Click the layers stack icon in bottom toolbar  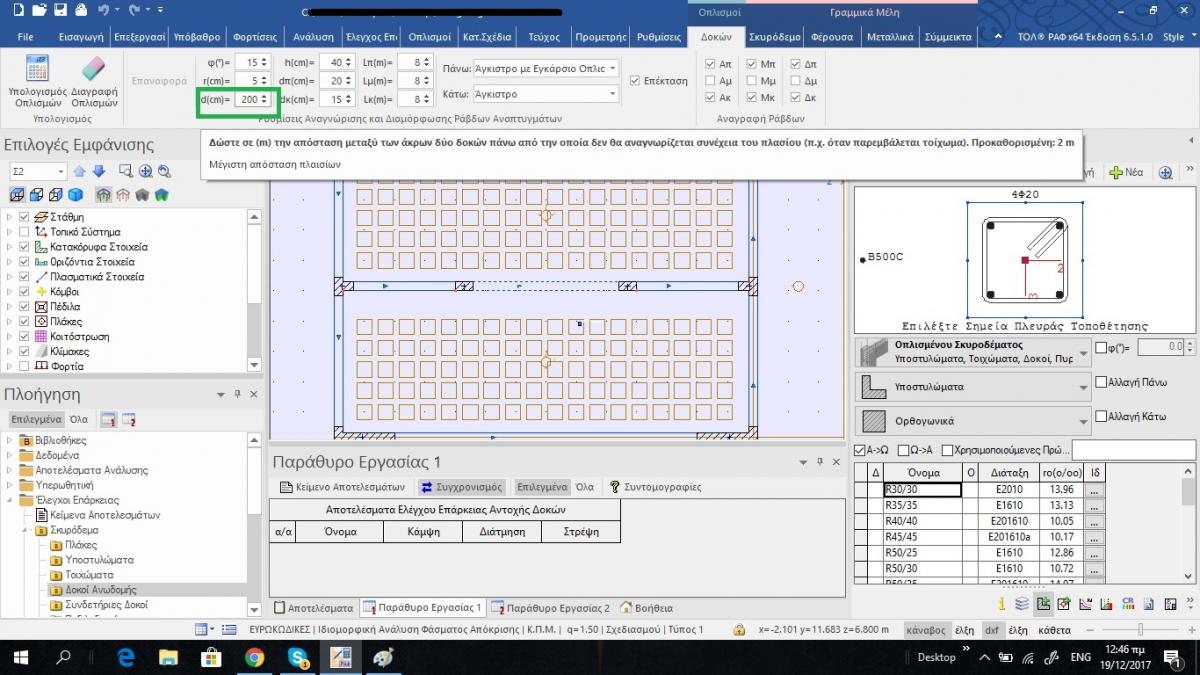(x=1021, y=603)
